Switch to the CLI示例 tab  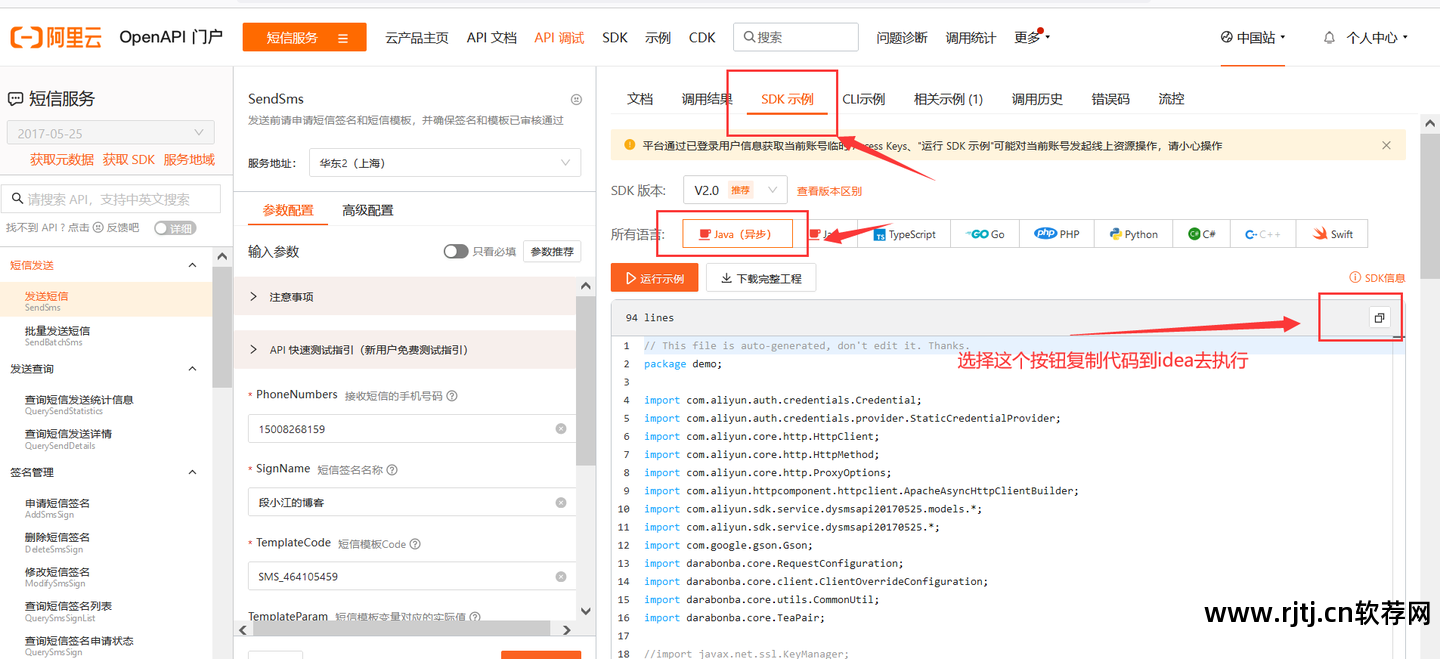[864, 99]
